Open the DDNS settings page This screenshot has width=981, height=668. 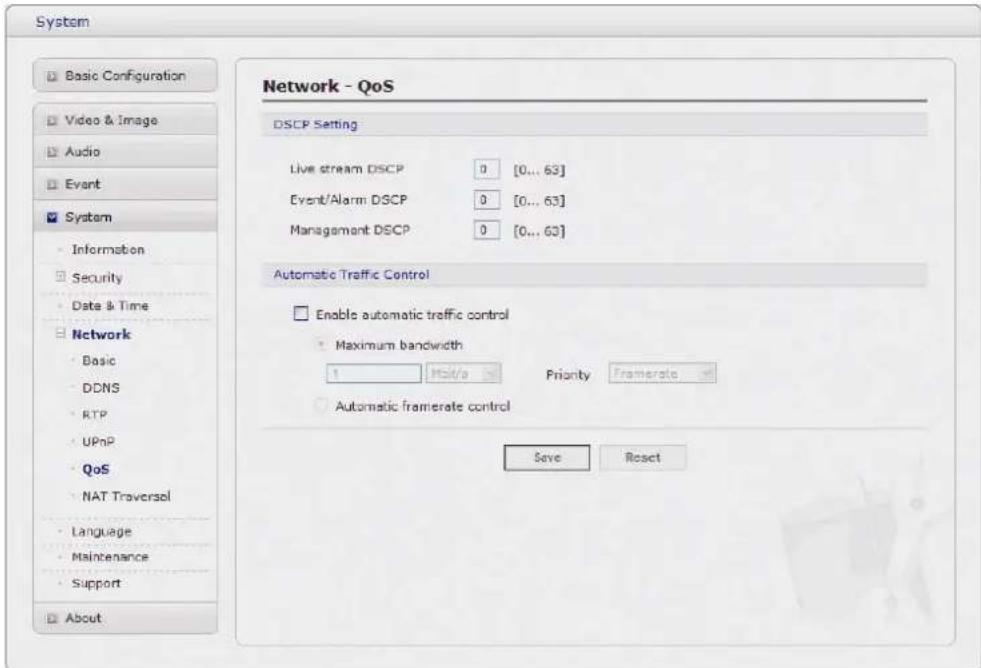[x=101, y=388]
